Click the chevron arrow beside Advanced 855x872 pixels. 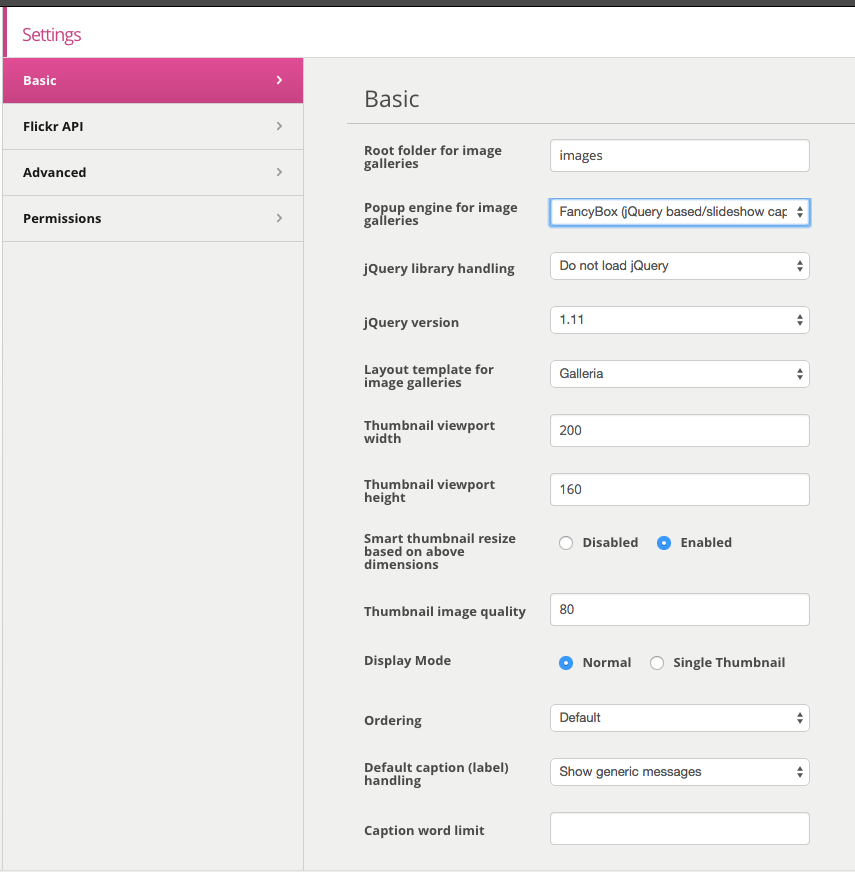(279, 172)
